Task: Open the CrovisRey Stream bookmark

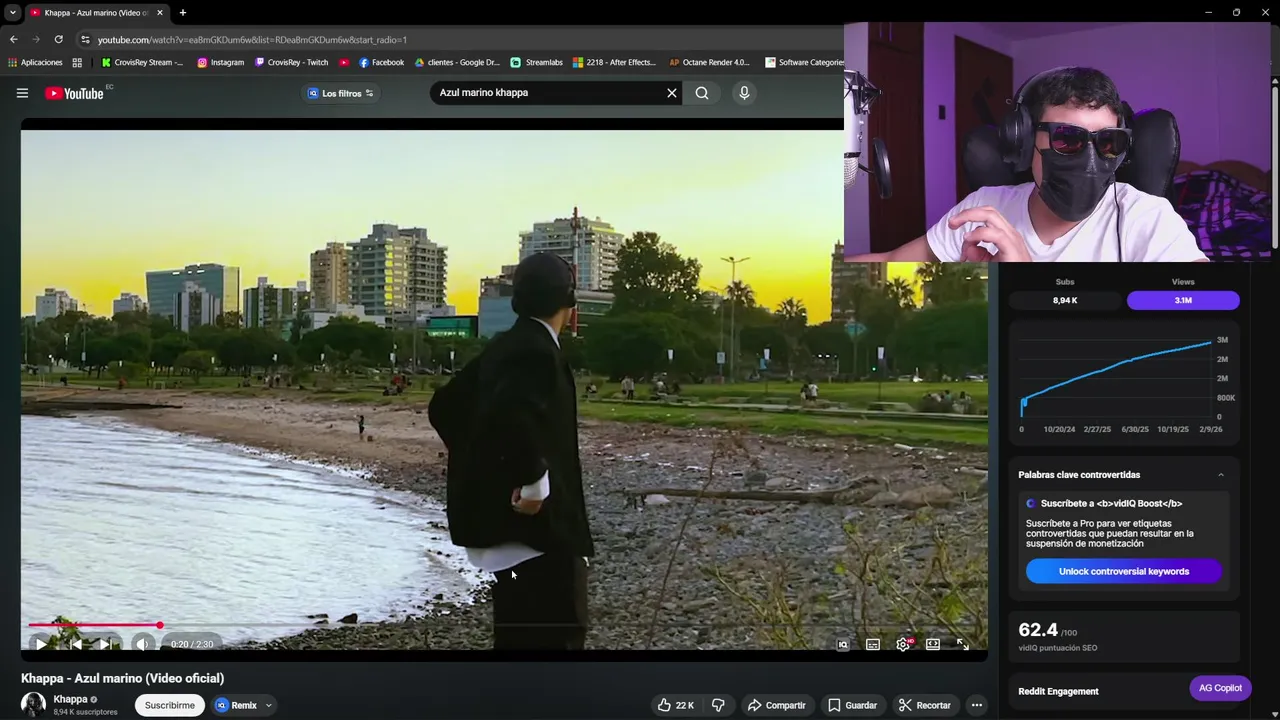Action: [x=142, y=62]
